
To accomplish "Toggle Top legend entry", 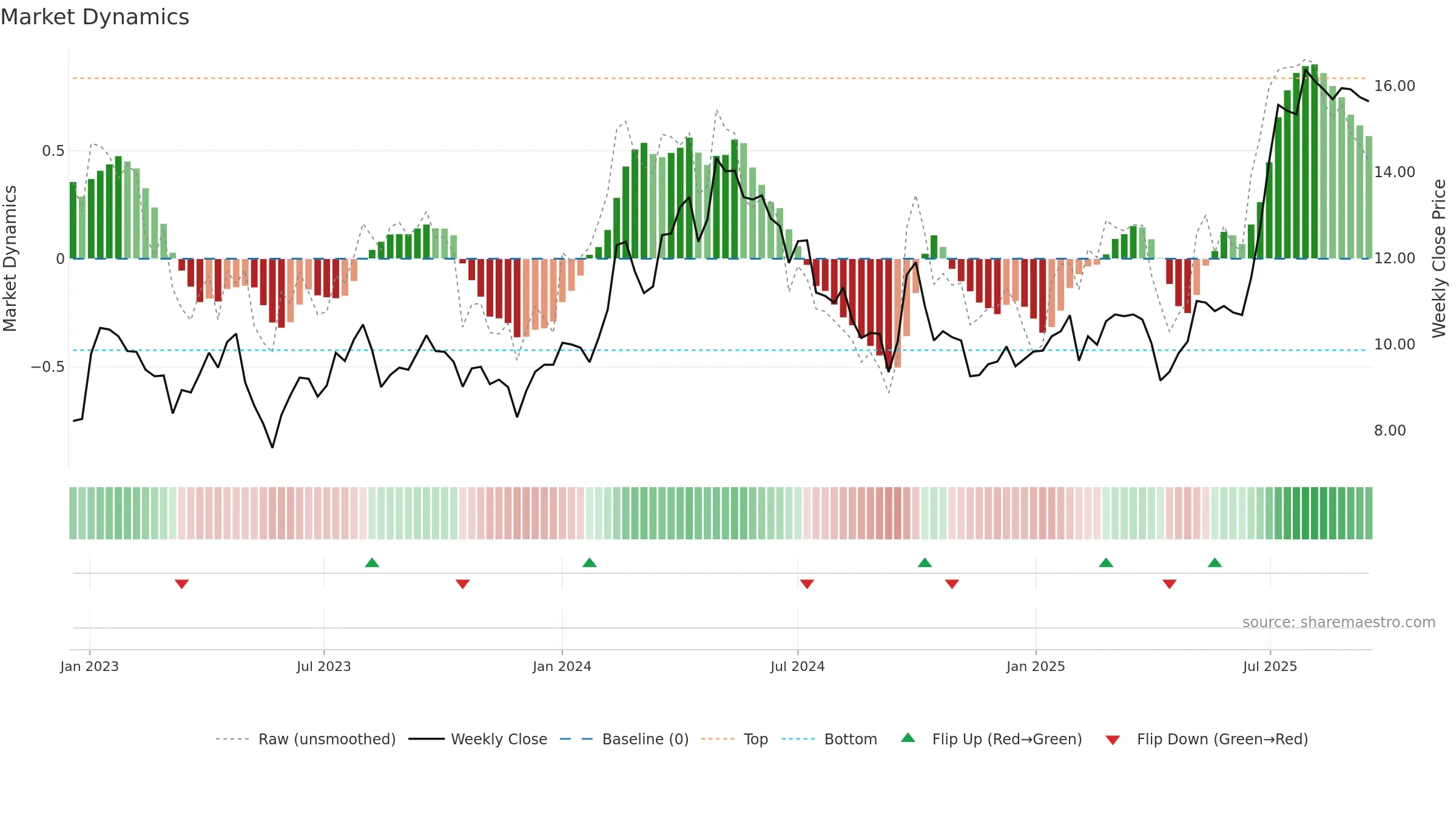I will coord(735,739).
